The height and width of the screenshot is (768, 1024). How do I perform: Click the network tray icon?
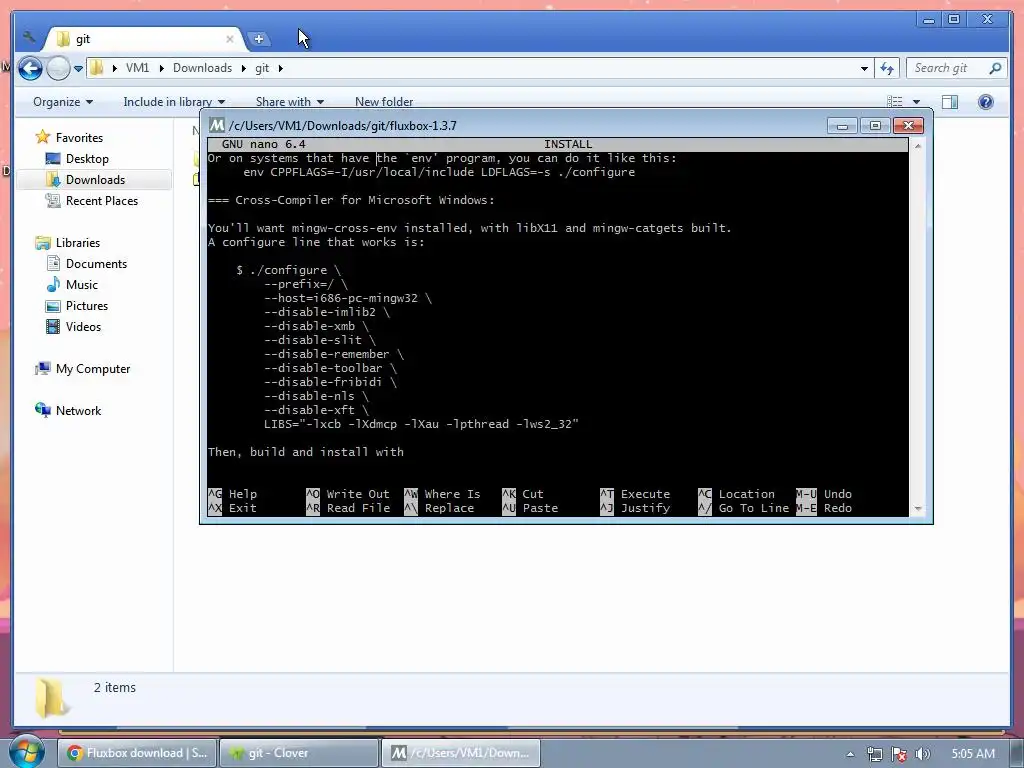pos(874,754)
